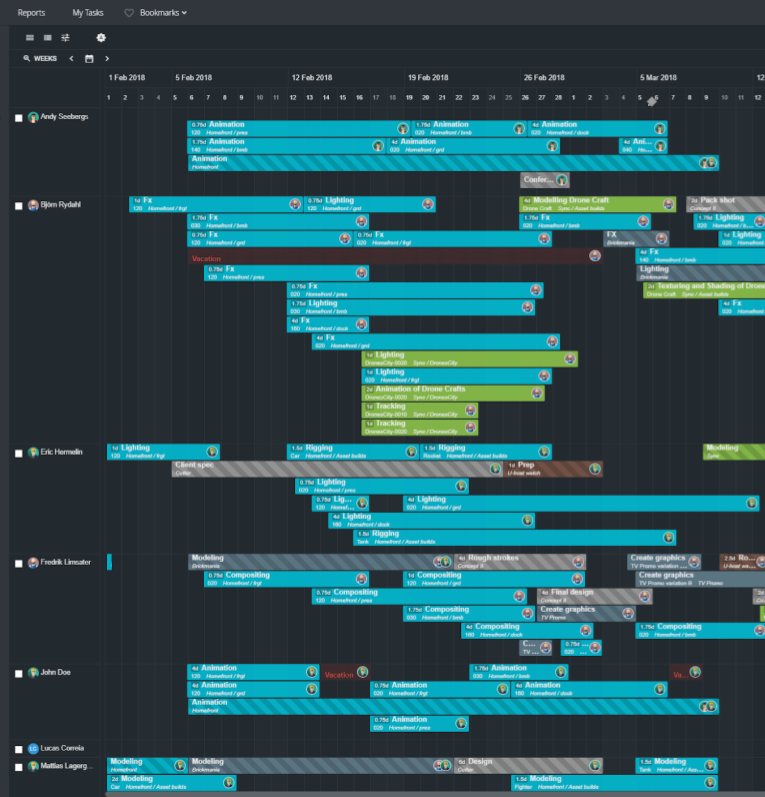Screen dimensions: 765x797
Task: Select the Eric Hermelin checkbox
Action: (19, 453)
